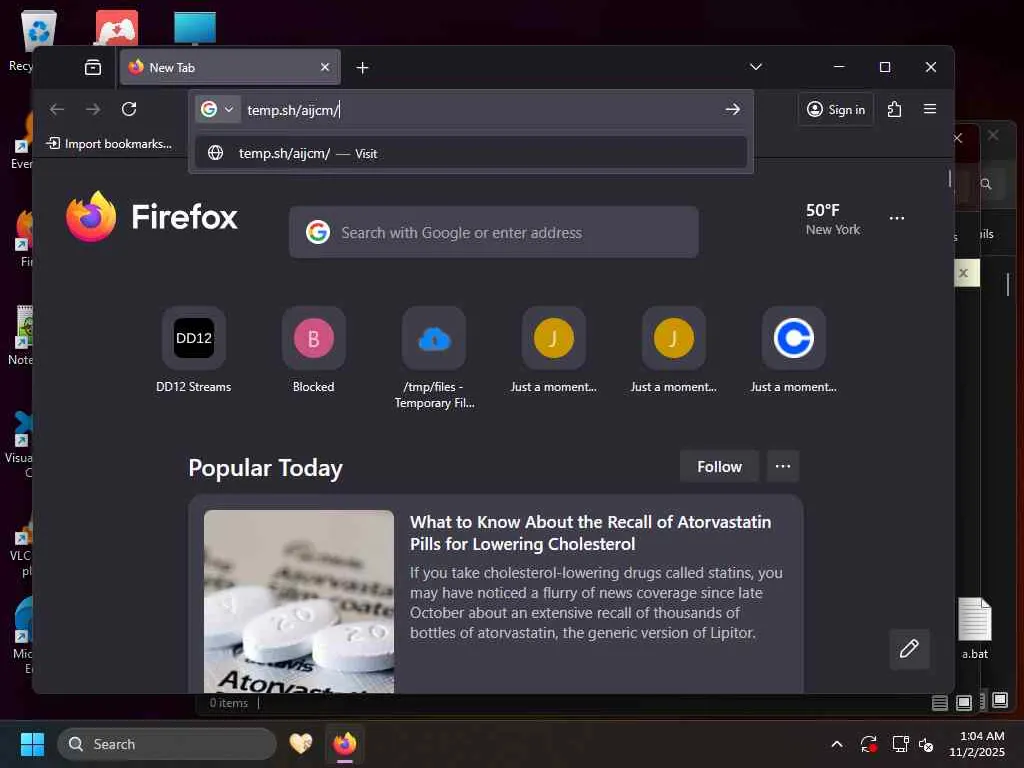Open the red game controller desktop icon
The width and height of the screenshot is (1024, 768).
point(117,27)
